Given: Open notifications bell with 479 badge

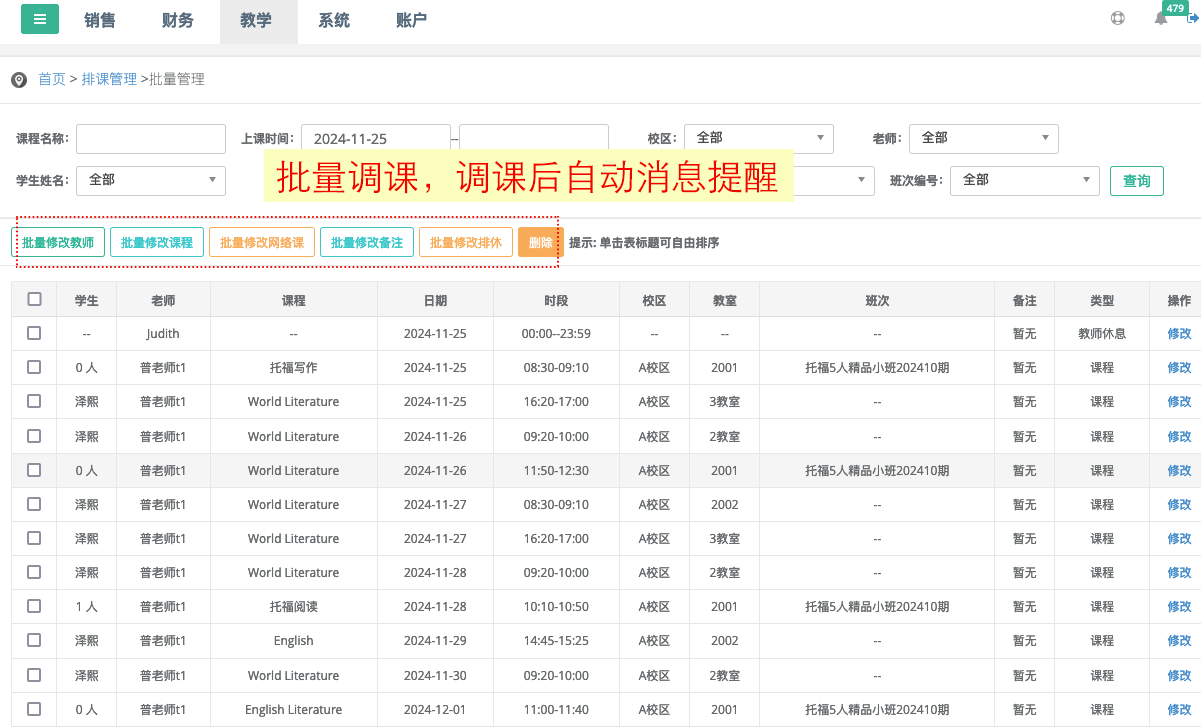Looking at the screenshot, I should pos(1161,18).
